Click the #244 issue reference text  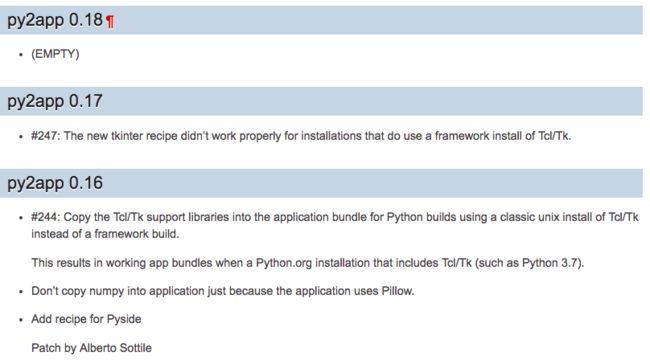46,217
